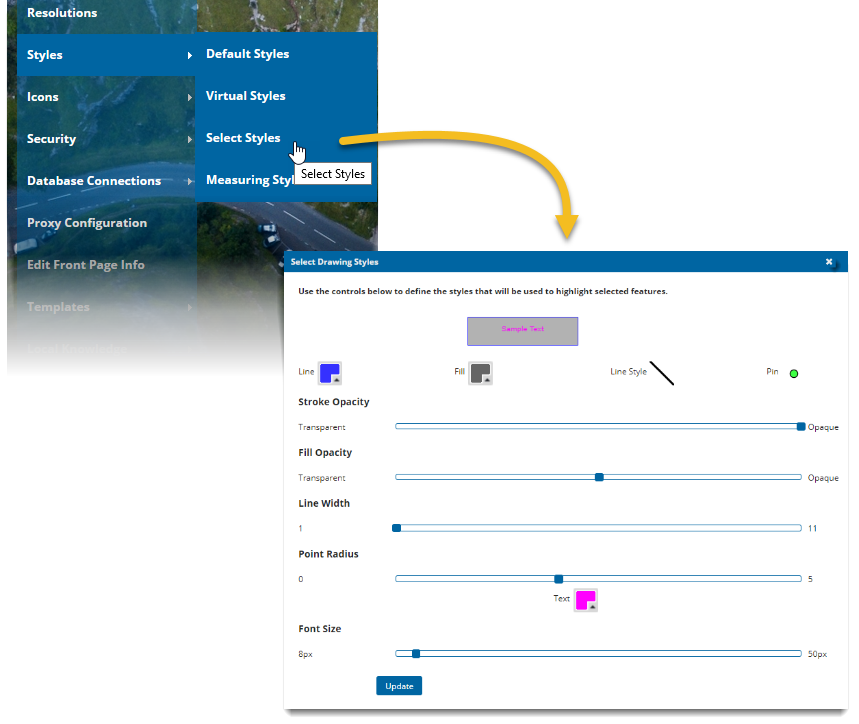
Task: Click the Line Width slider handle
Action: pos(397,528)
